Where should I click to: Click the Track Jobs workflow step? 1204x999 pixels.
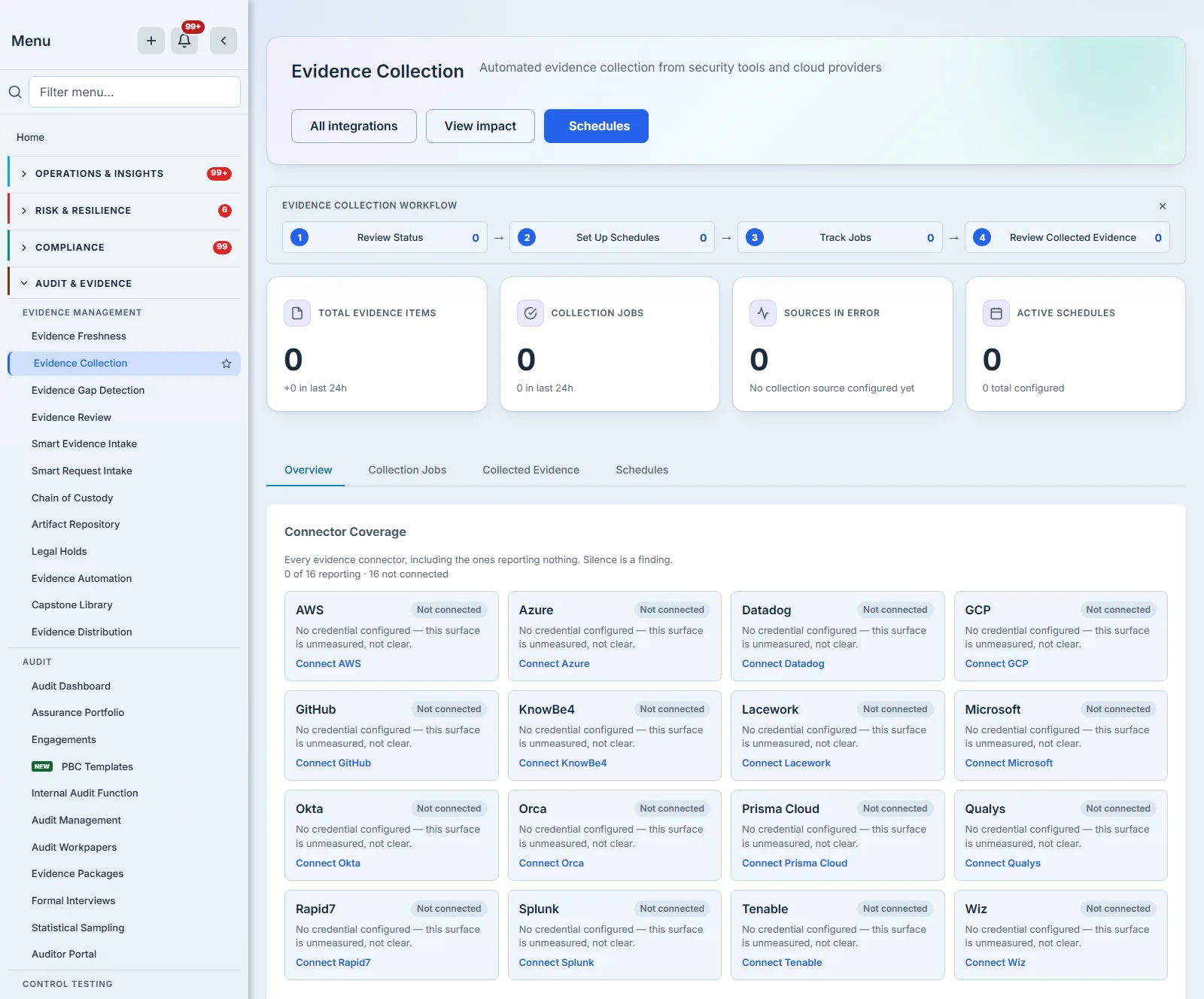click(840, 238)
